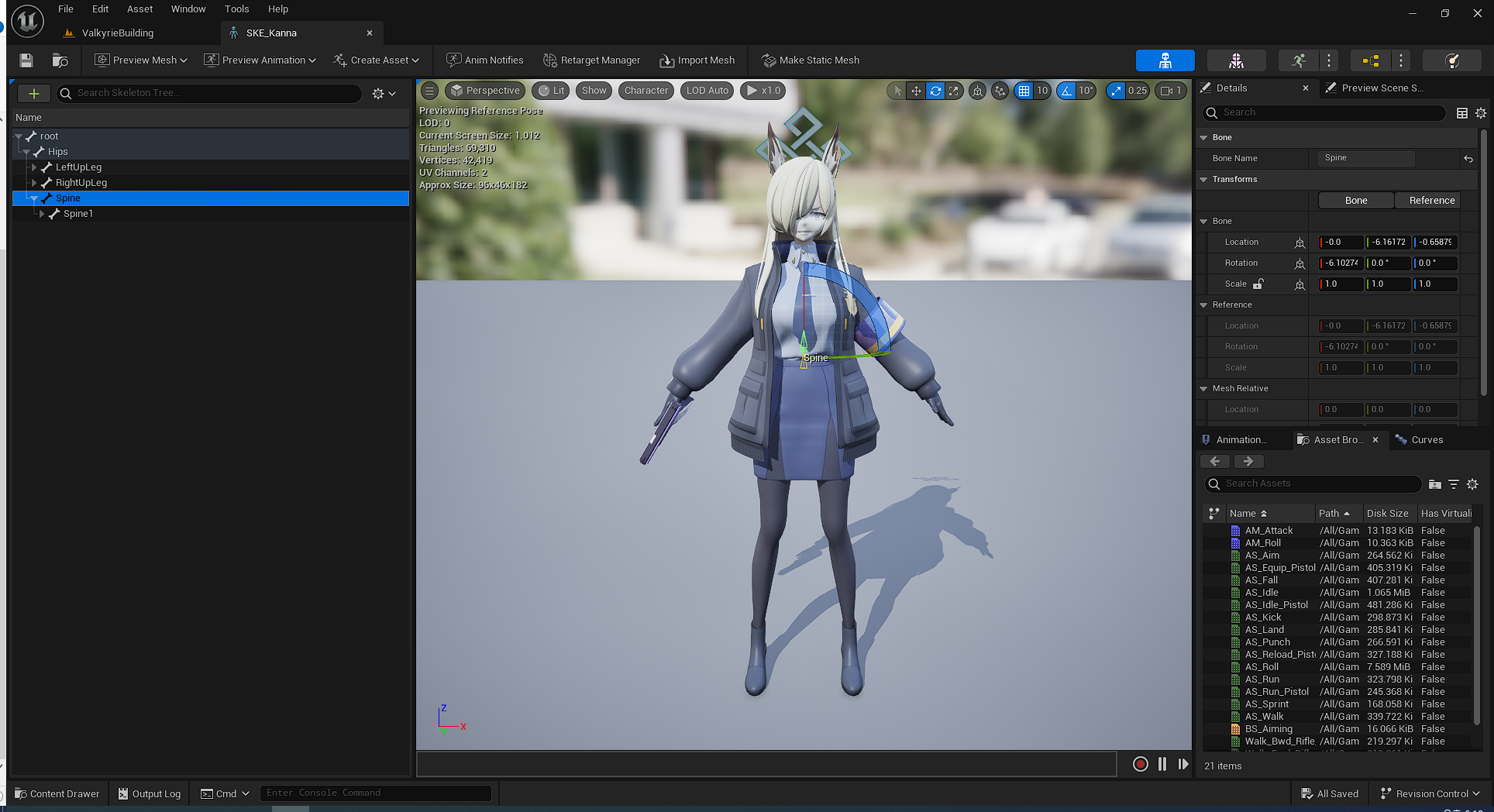Click the Import Mesh button
This screenshot has height=812, width=1494.
click(697, 60)
